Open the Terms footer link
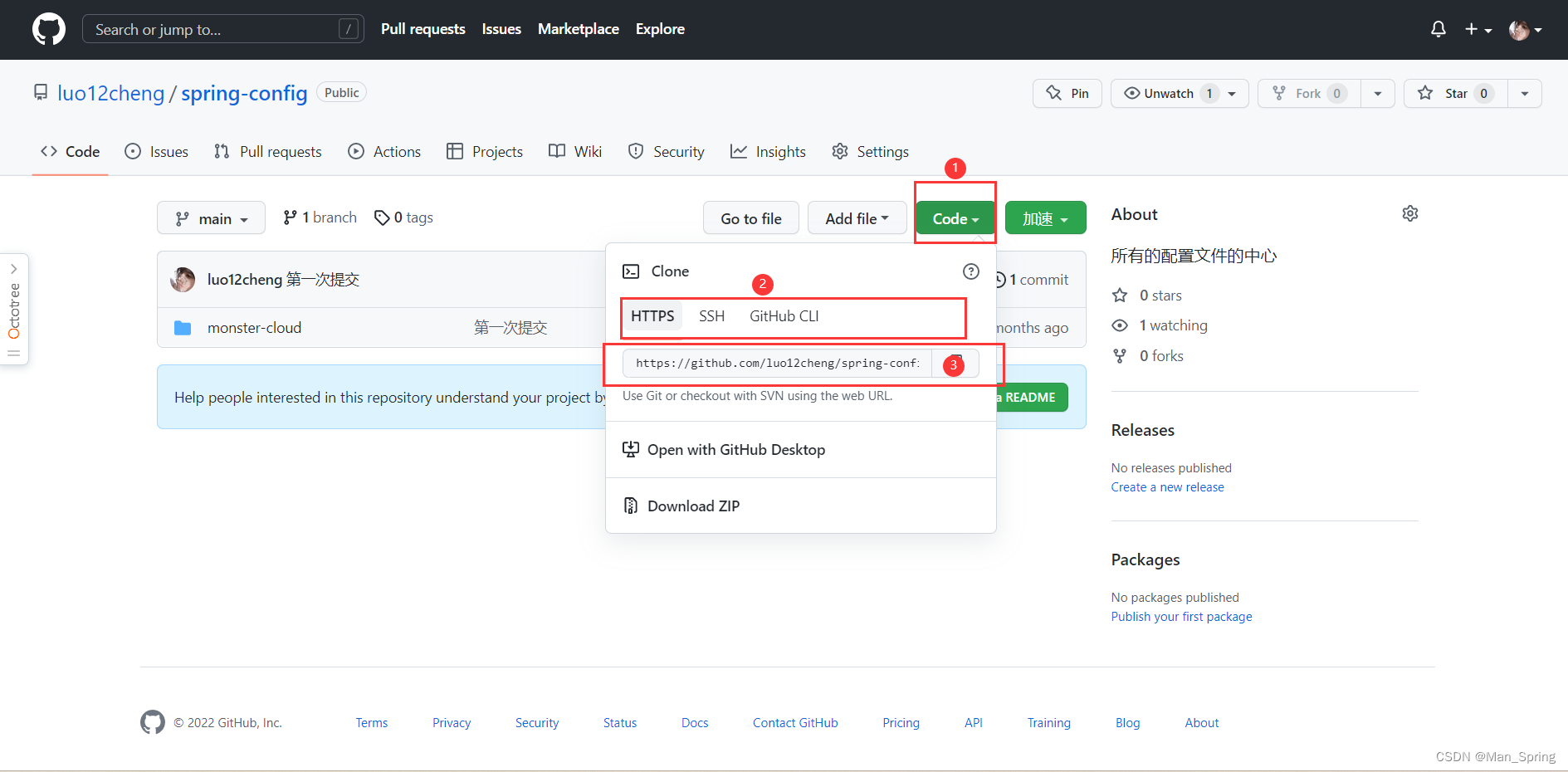This screenshot has height=772, width=1568. [372, 723]
